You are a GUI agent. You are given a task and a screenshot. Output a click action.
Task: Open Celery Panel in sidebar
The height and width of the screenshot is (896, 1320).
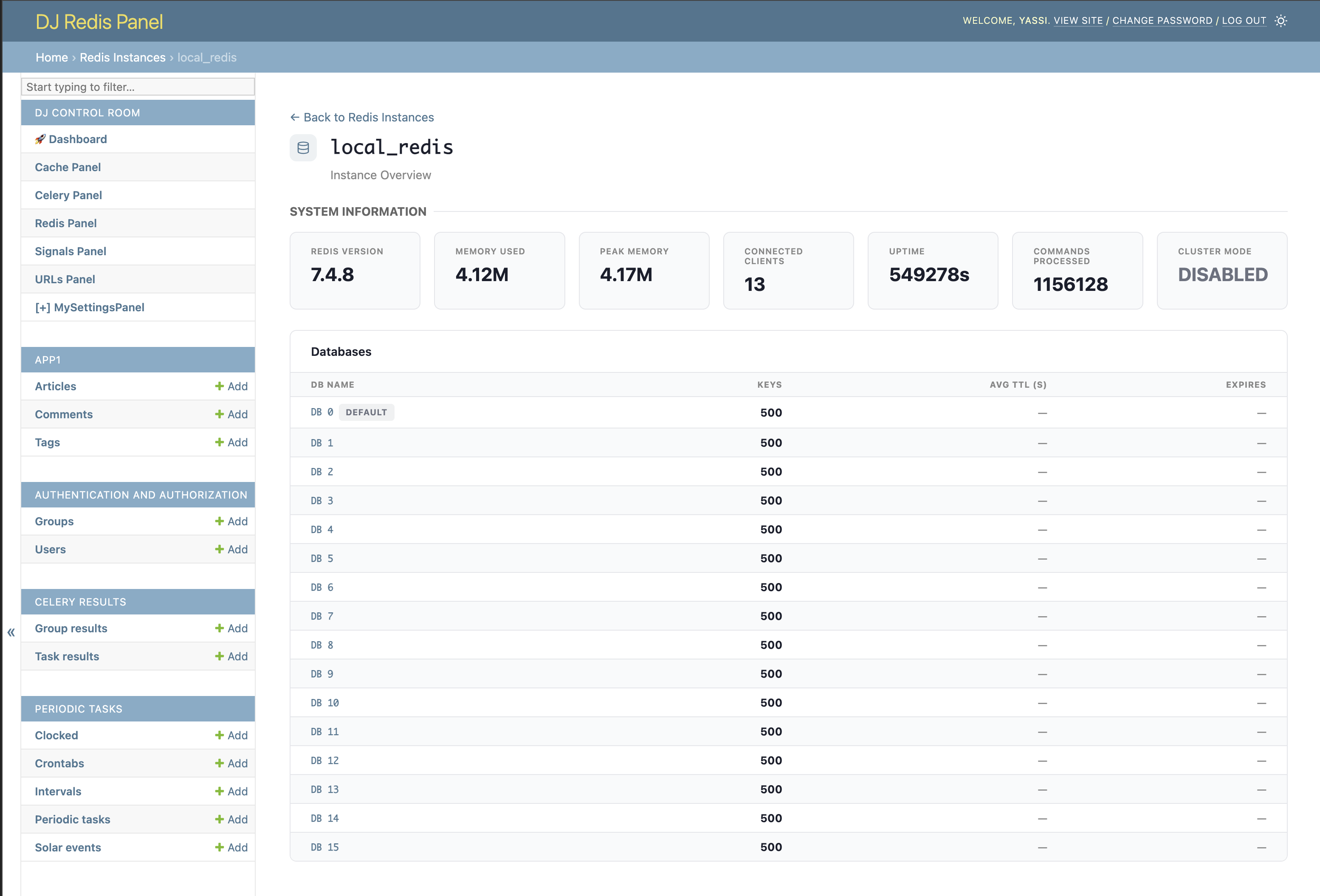point(68,195)
